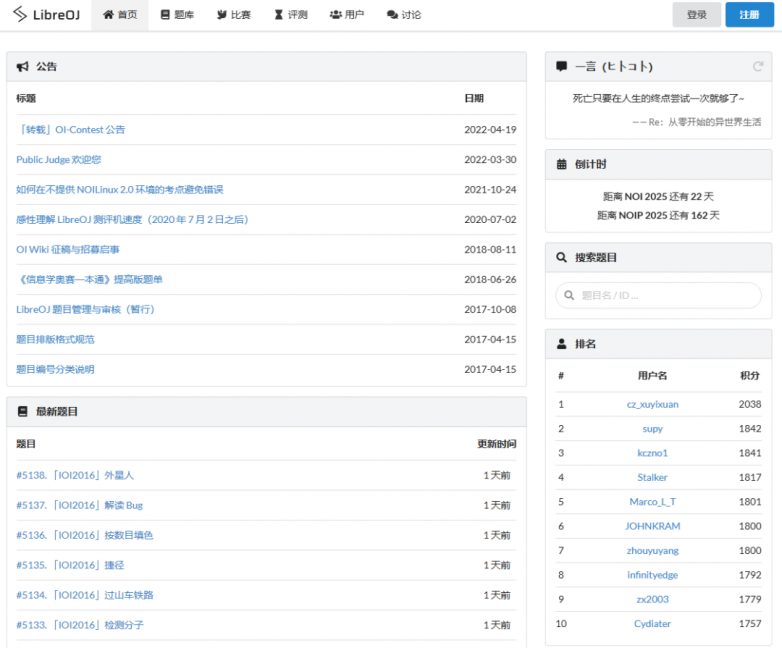782x648 pixels.
Task: Click the user icon beside 排名
Action: tap(562, 344)
